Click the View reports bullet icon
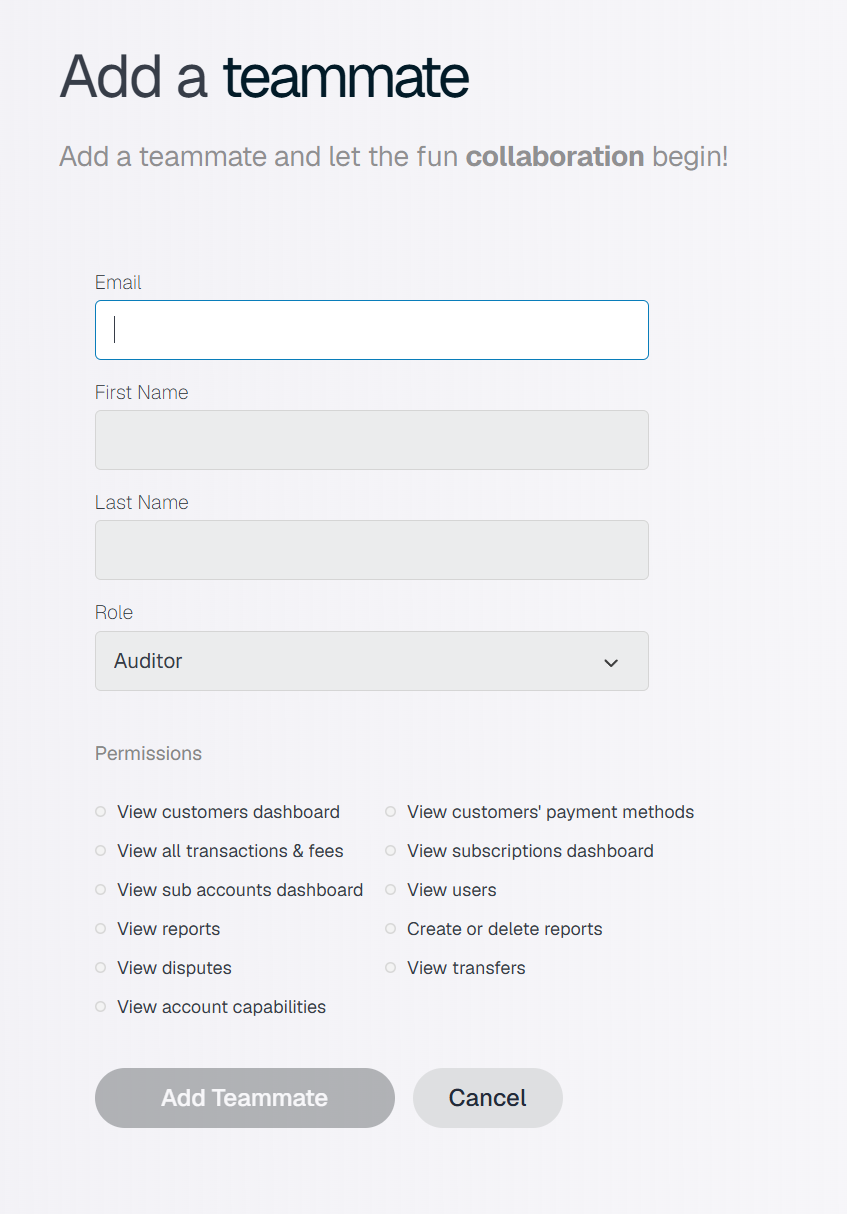Screen dimensions: 847x1214 pos(100,929)
